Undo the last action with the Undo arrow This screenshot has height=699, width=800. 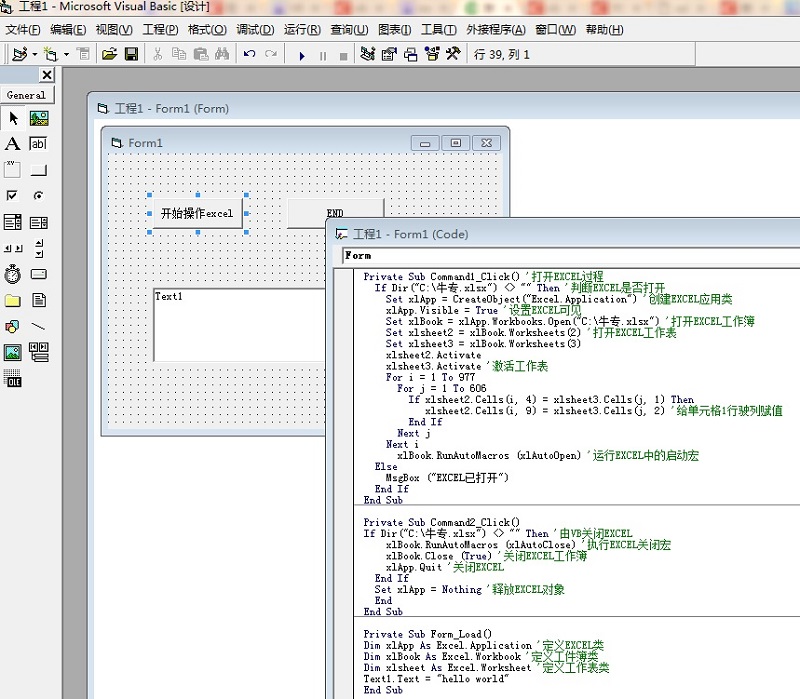tap(249, 54)
